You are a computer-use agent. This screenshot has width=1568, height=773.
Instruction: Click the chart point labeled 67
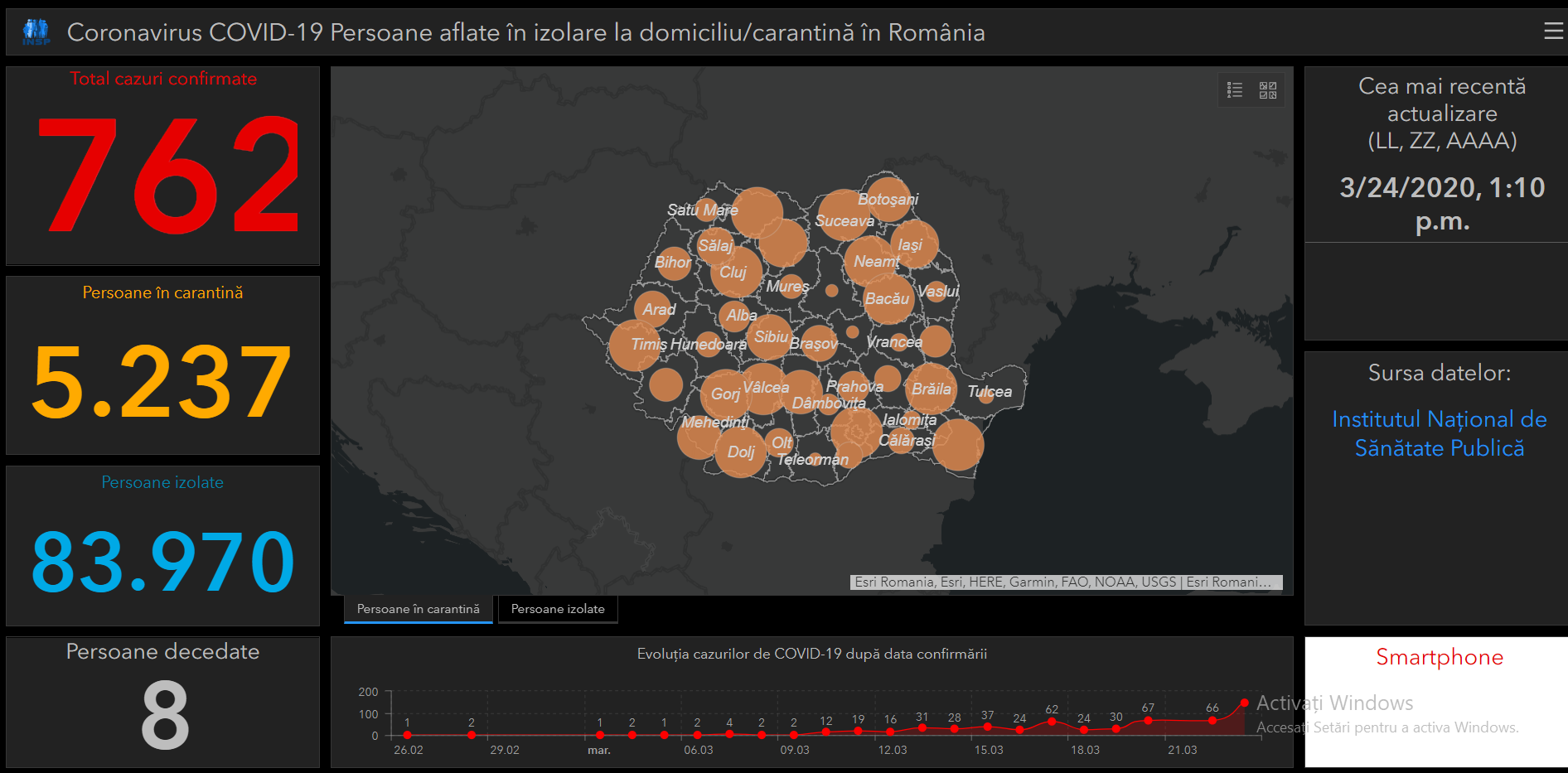1148,721
